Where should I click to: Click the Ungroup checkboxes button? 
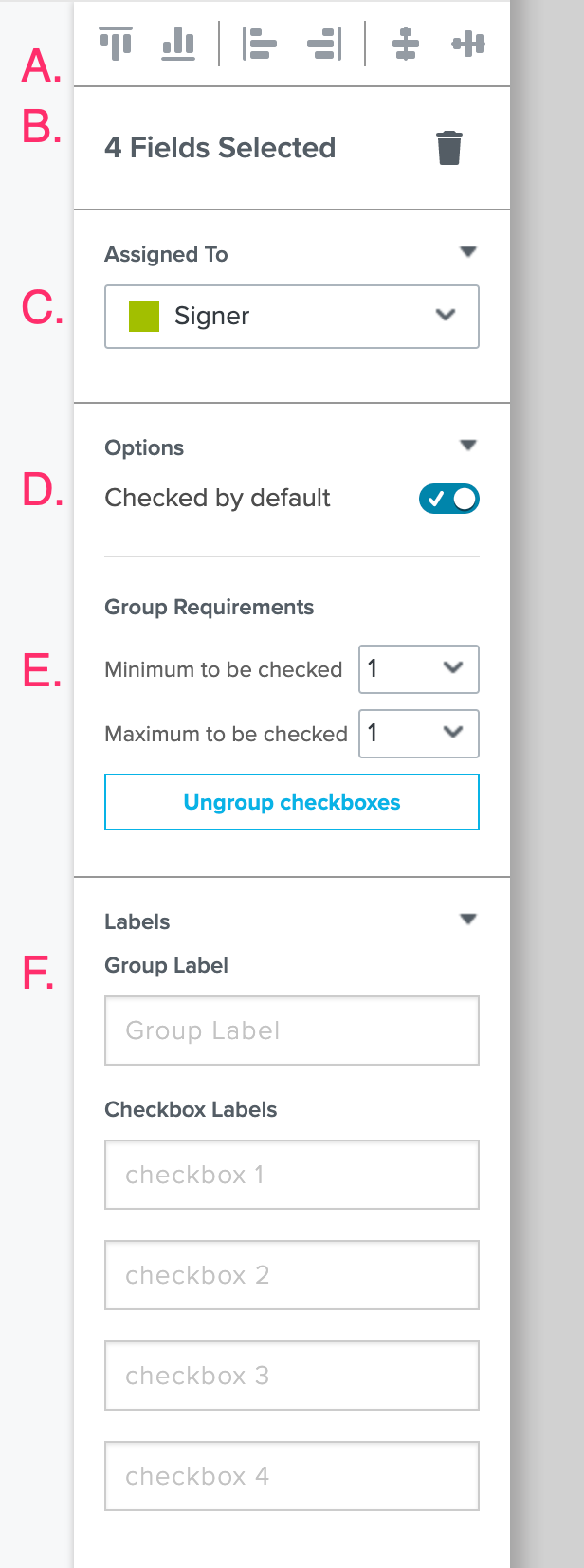tap(291, 801)
